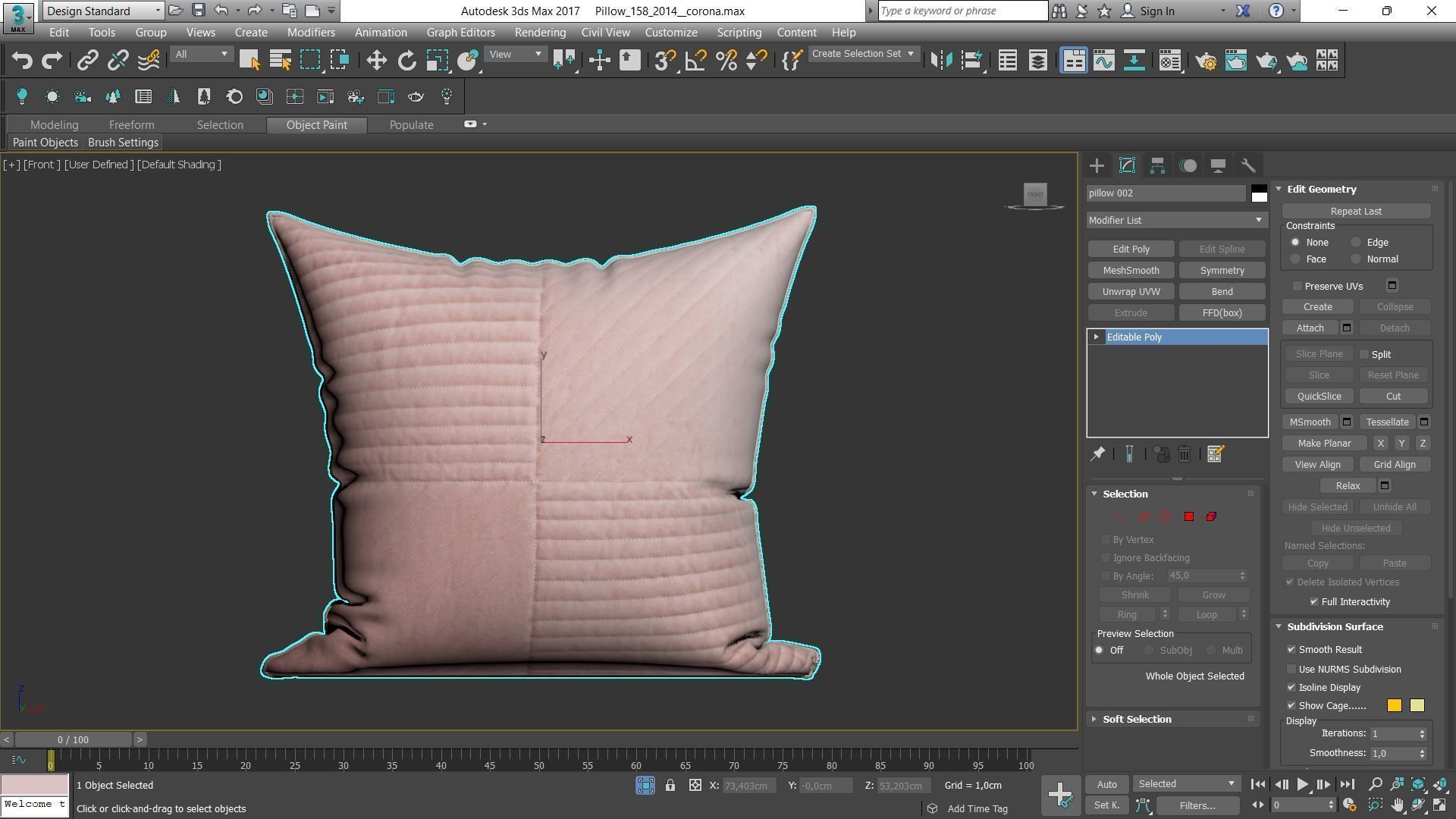Viewport: 1456px width, 819px height.
Task: Switch to the Populate ribbon tab
Action: click(412, 125)
